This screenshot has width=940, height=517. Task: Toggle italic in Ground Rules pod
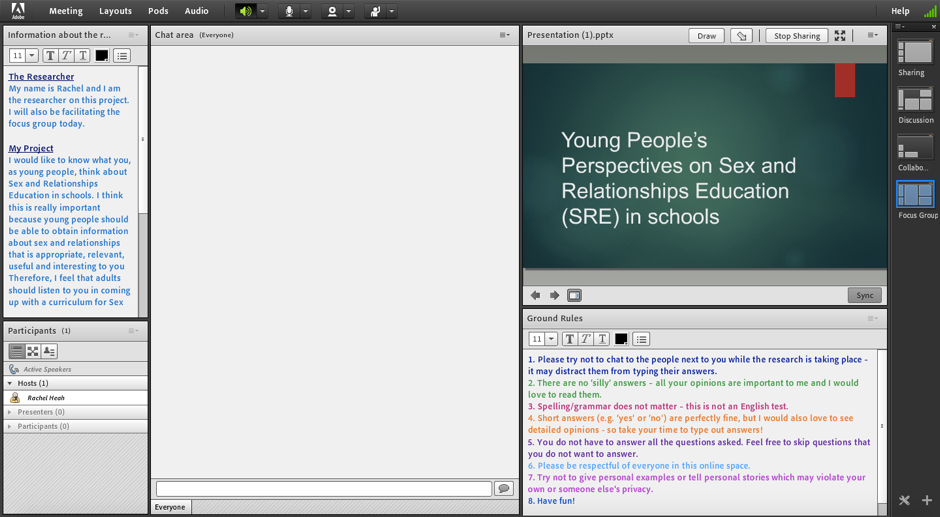tap(586, 339)
